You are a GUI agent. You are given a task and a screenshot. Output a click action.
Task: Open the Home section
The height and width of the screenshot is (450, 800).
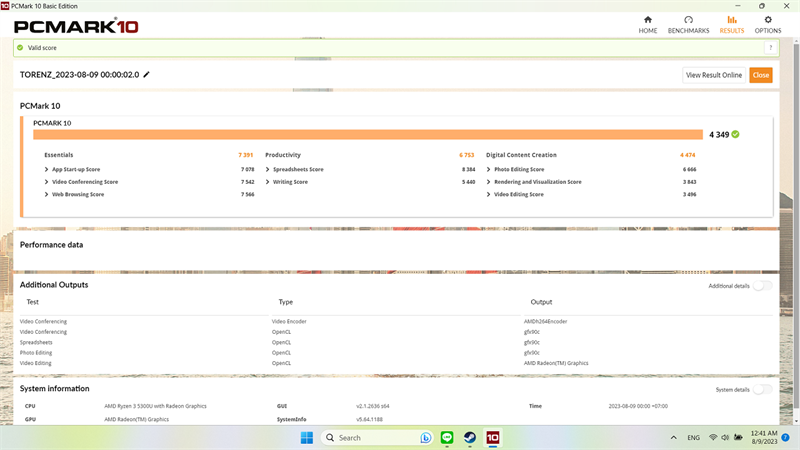coord(647,24)
